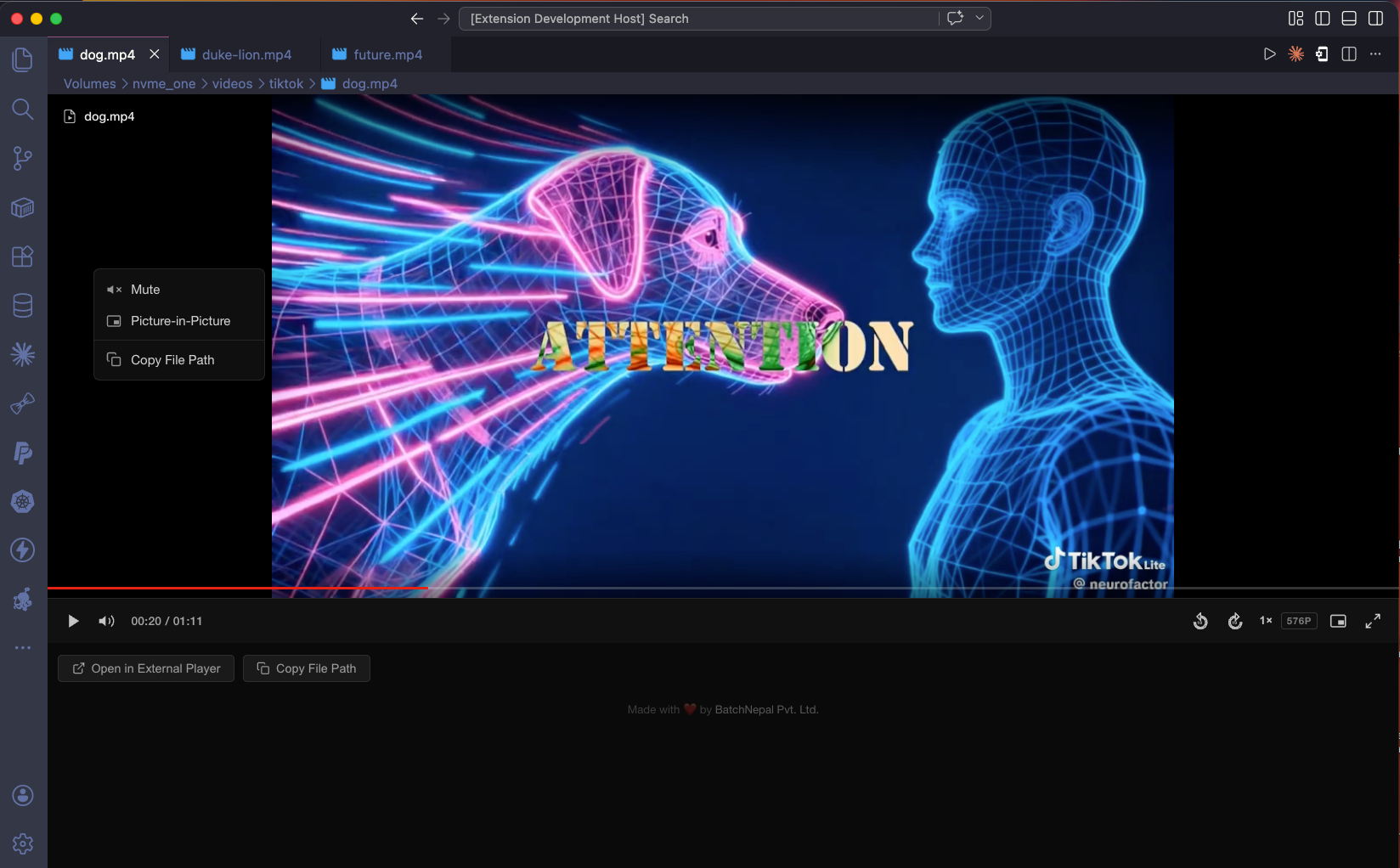Open the 576P quality selector
The height and width of the screenshot is (868, 1400).
[x=1298, y=621]
